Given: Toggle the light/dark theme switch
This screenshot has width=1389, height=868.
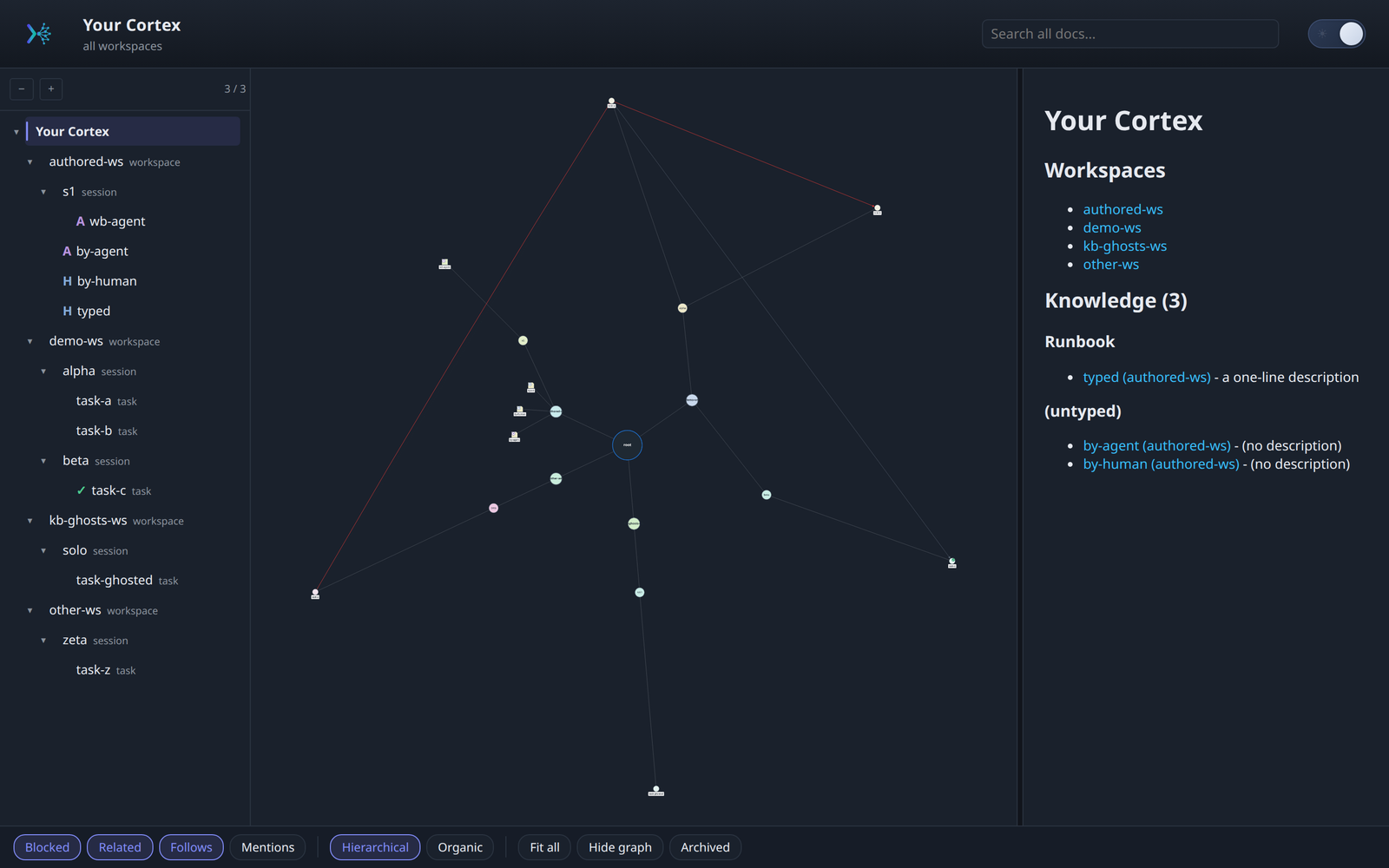Looking at the screenshot, I should pyautogui.click(x=1337, y=34).
